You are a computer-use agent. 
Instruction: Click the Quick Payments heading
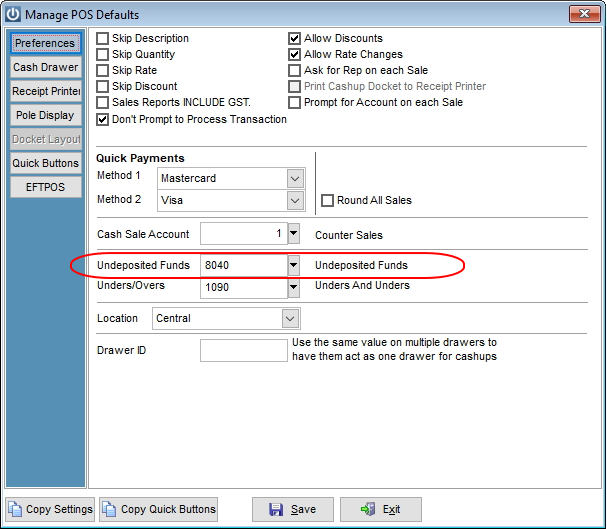tap(140, 158)
